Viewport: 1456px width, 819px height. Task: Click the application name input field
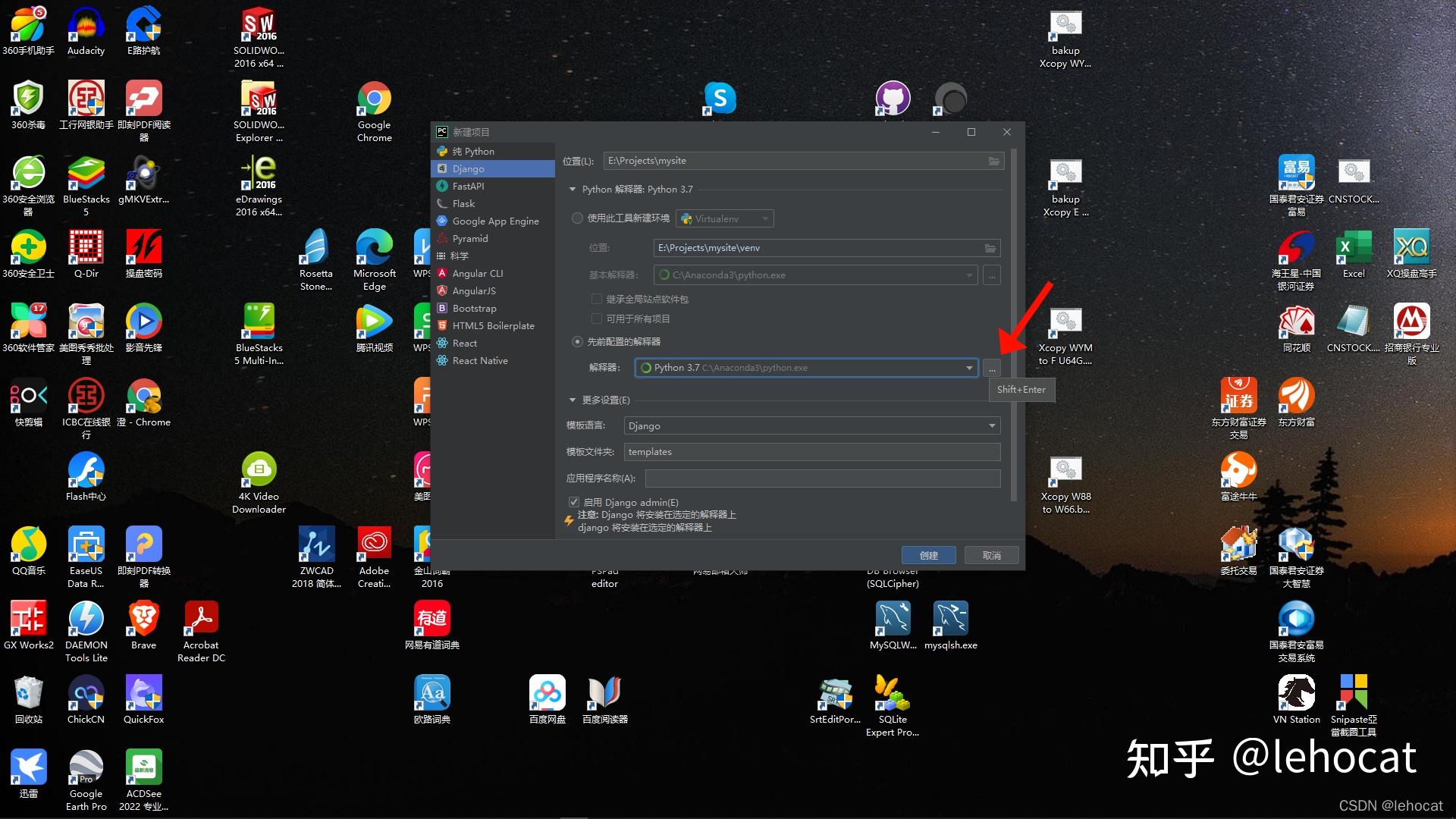[822, 479]
